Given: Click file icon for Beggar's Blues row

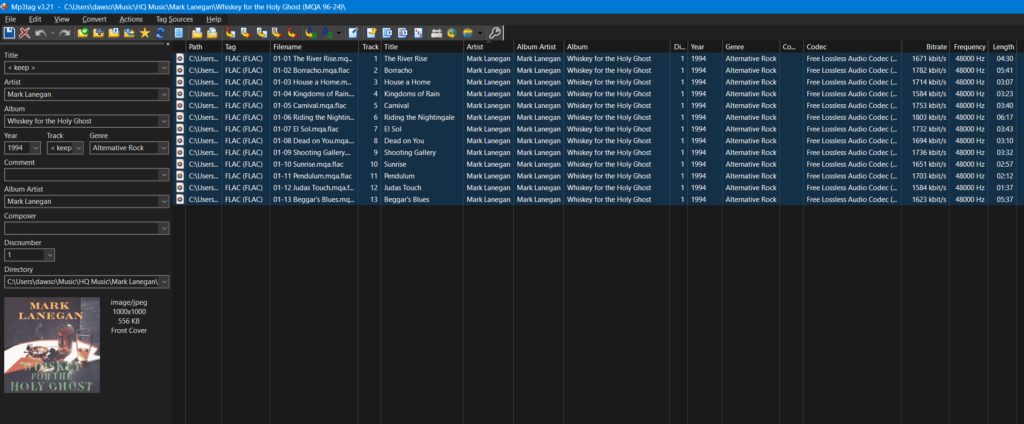Looking at the screenshot, I should (180, 199).
